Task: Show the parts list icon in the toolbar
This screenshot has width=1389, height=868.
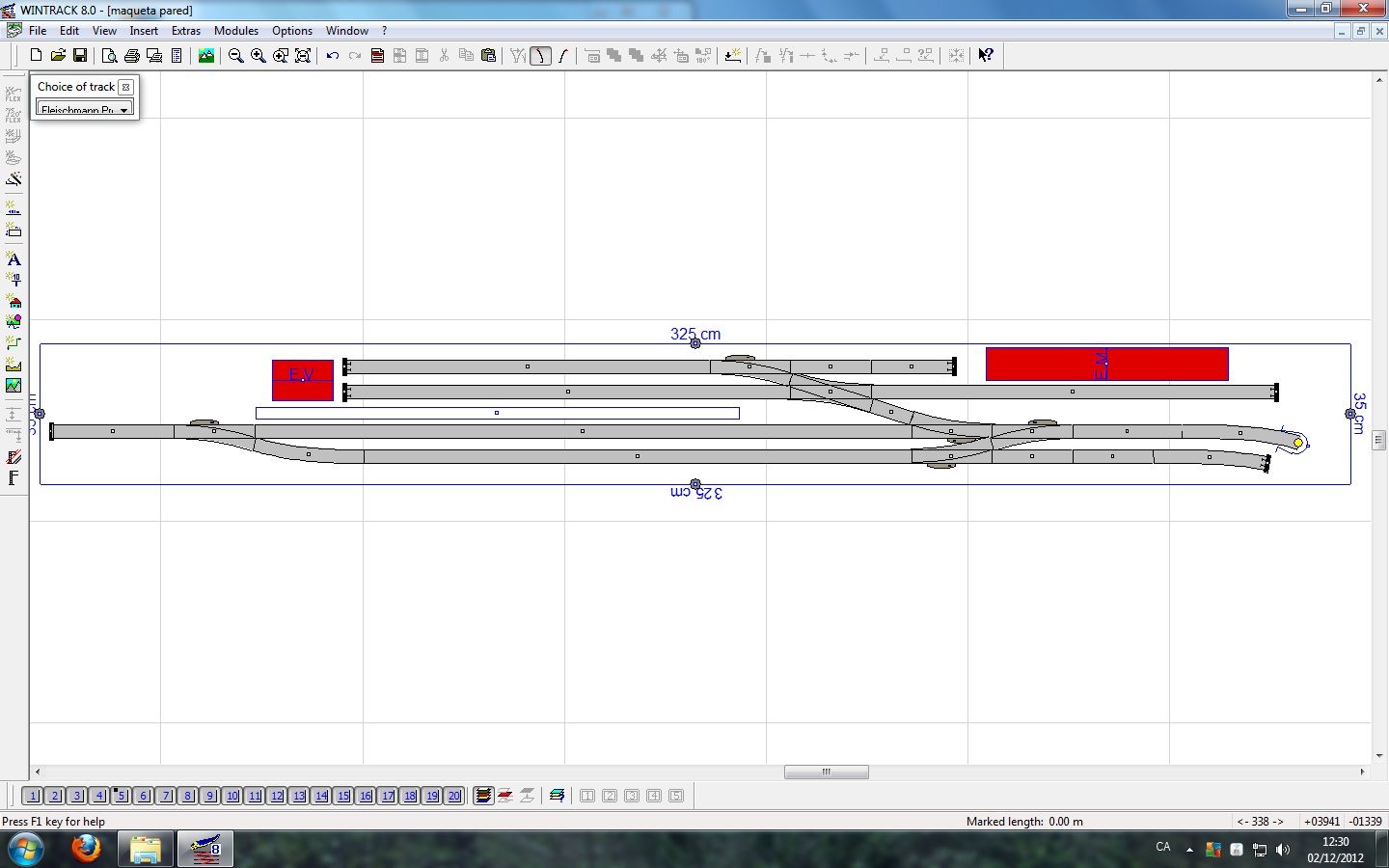Action: [x=177, y=56]
